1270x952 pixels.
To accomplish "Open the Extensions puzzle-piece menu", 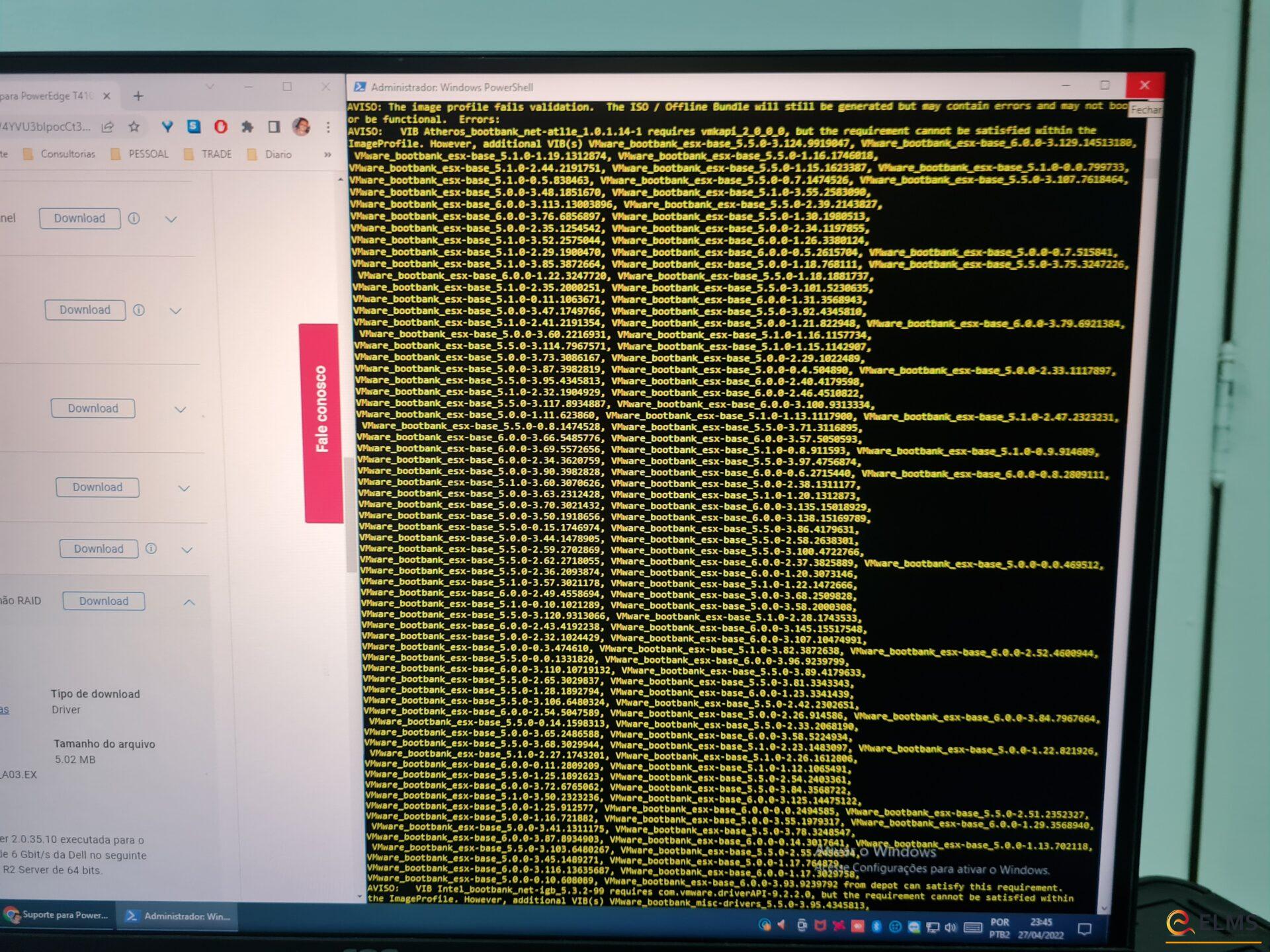I will 247,126.
